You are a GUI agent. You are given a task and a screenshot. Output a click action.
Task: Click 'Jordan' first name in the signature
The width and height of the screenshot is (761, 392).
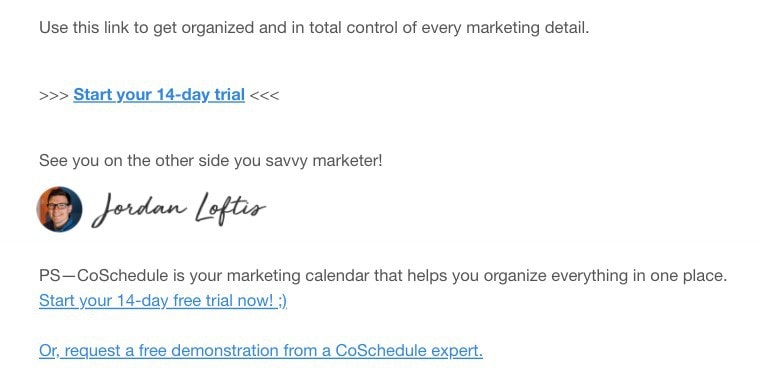pyautogui.click(x=139, y=211)
